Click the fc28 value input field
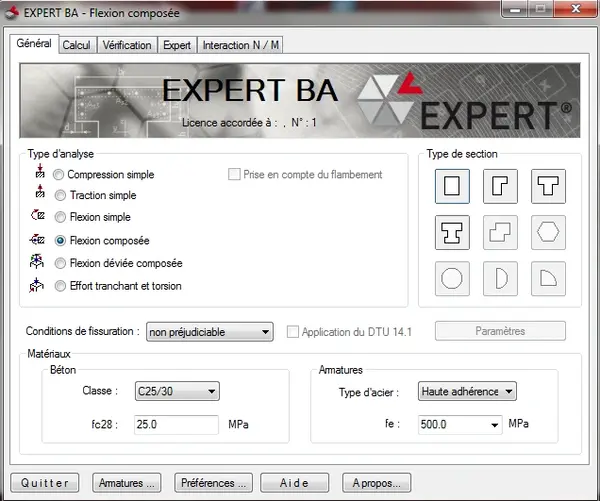 click(x=176, y=424)
